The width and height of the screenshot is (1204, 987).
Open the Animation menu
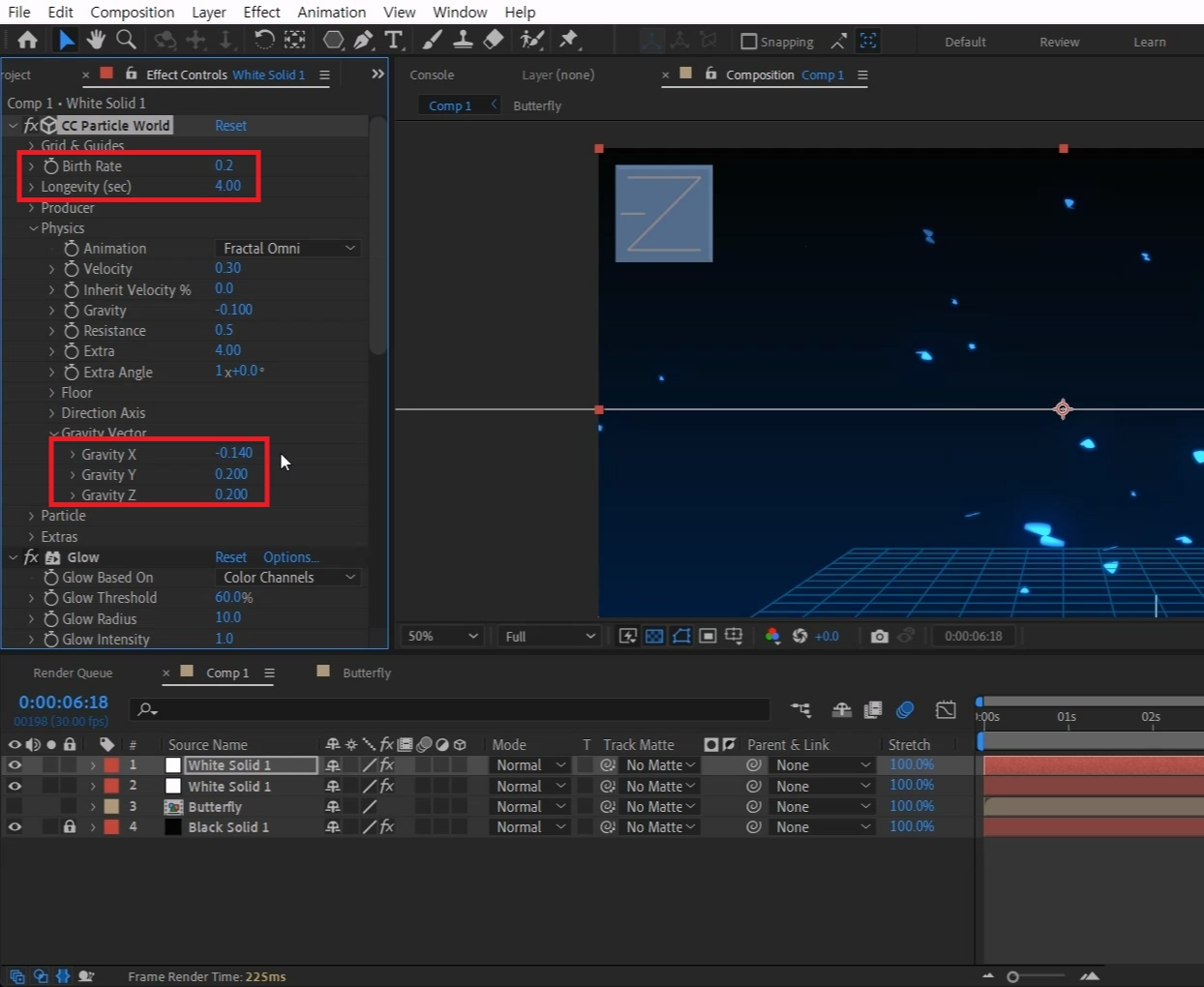click(x=331, y=12)
